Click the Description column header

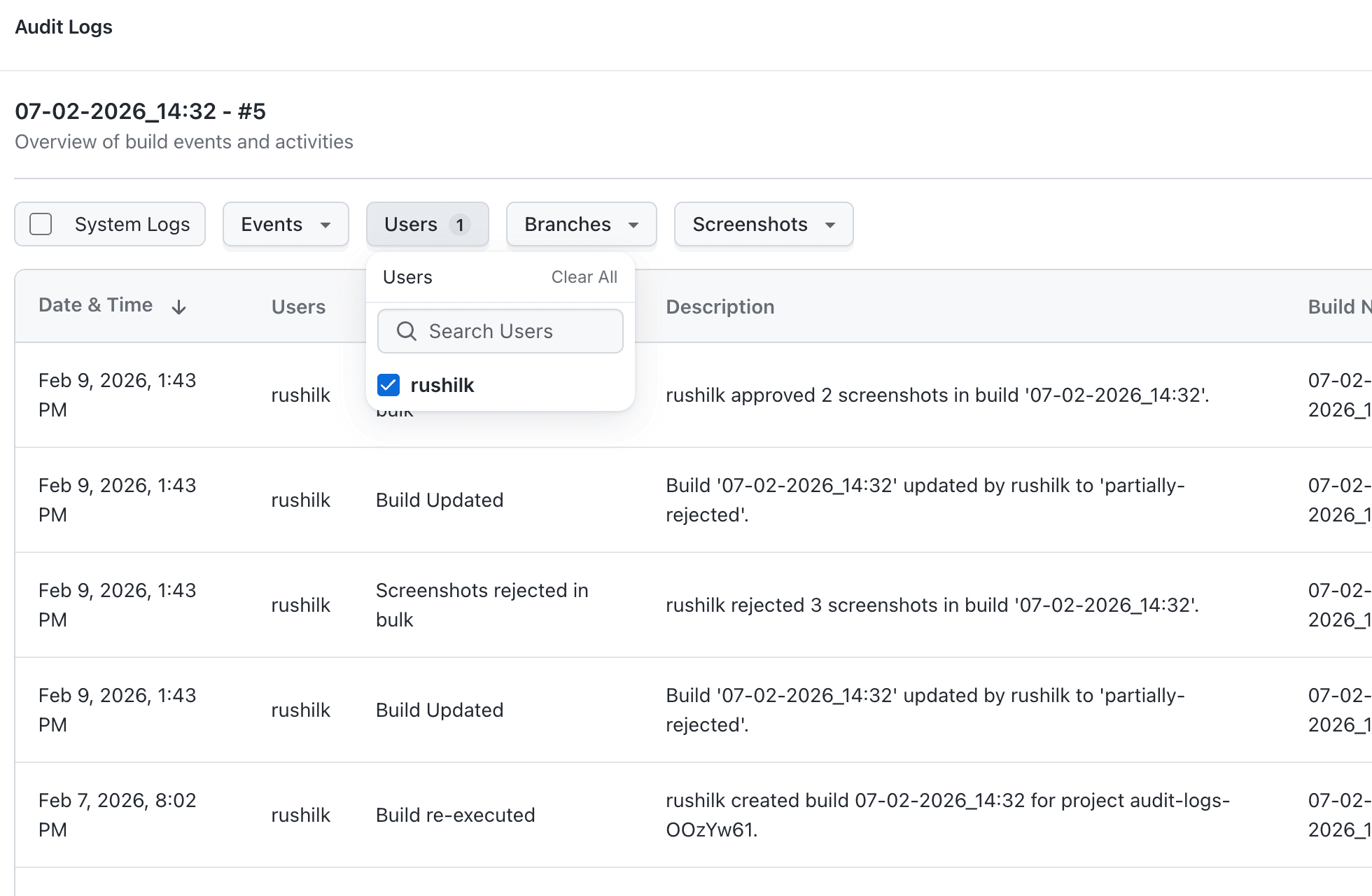pyautogui.click(x=720, y=307)
